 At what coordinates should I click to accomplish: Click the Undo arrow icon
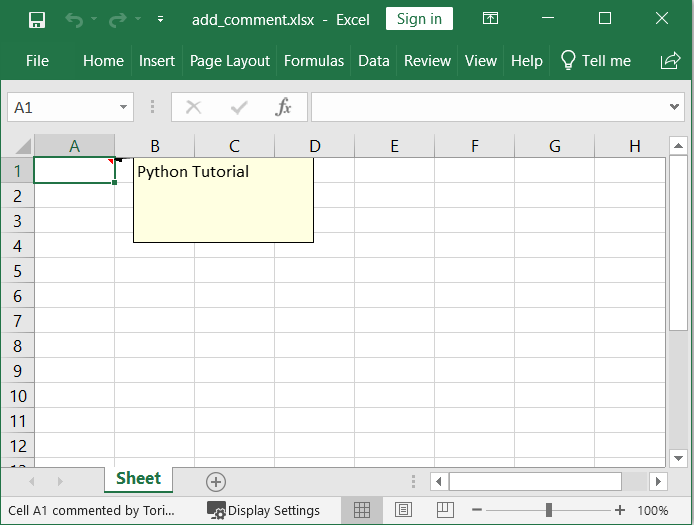pos(74,20)
